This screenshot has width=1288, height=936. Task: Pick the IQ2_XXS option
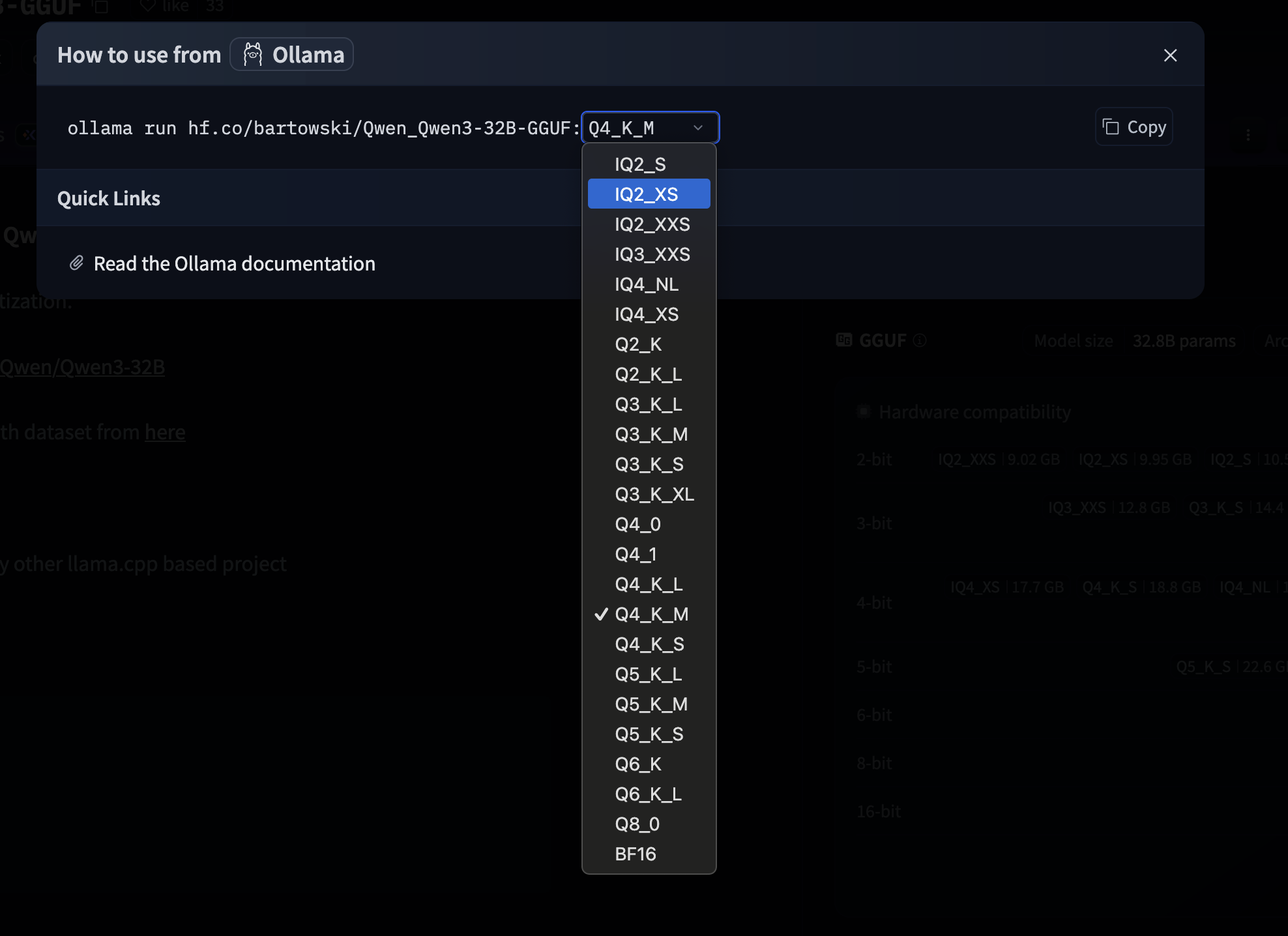point(649,224)
